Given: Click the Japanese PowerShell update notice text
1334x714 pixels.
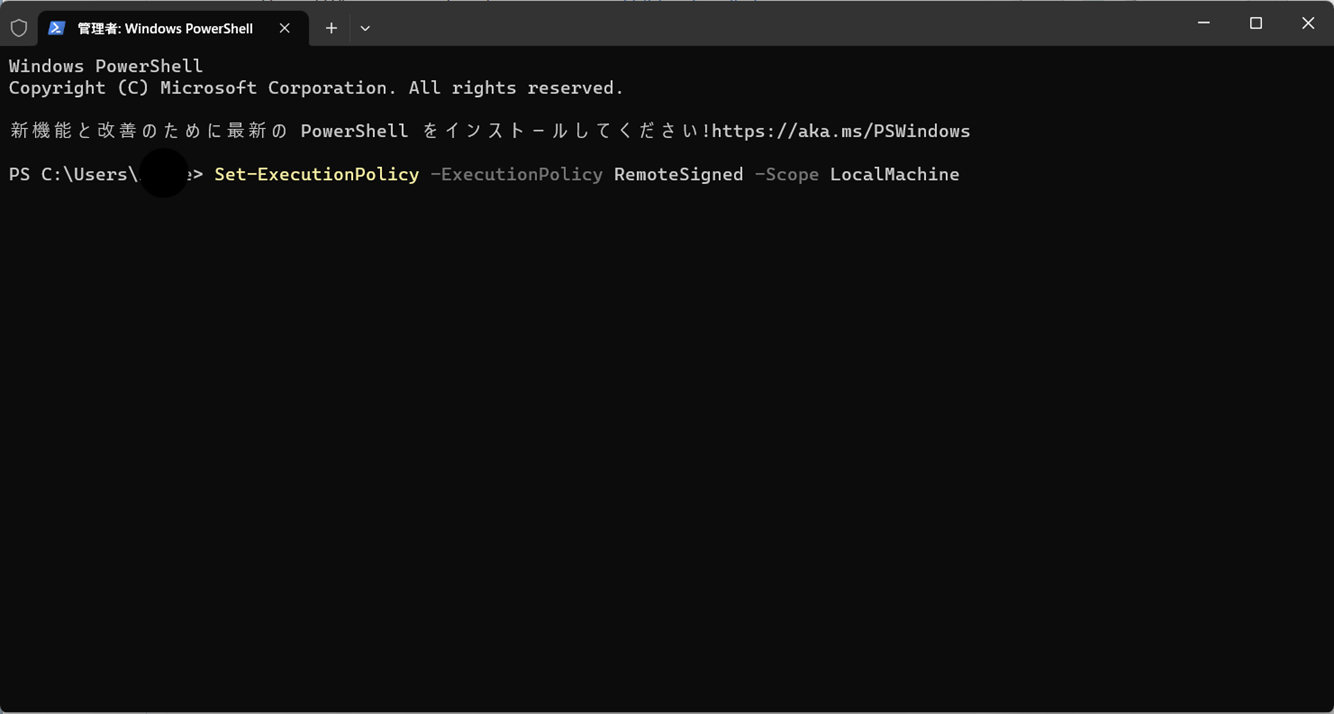Looking at the screenshot, I should pos(350,130).
